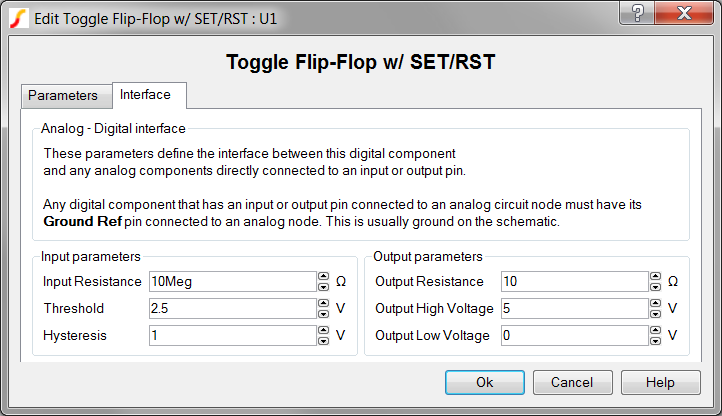This screenshot has width=722, height=416.
Task: Raise Hysteresis using the up spinner
Action: [x=324, y=330]
